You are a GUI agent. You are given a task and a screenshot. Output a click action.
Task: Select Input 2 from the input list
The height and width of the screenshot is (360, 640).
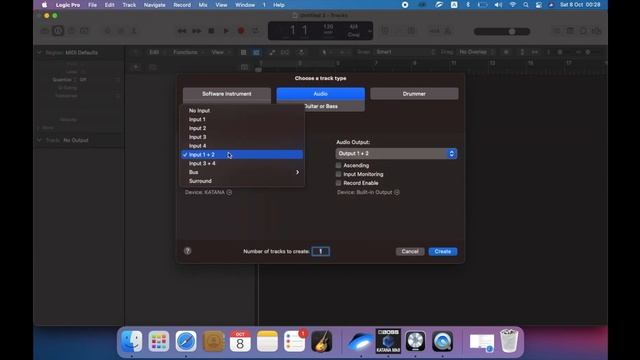coord(242,128)
